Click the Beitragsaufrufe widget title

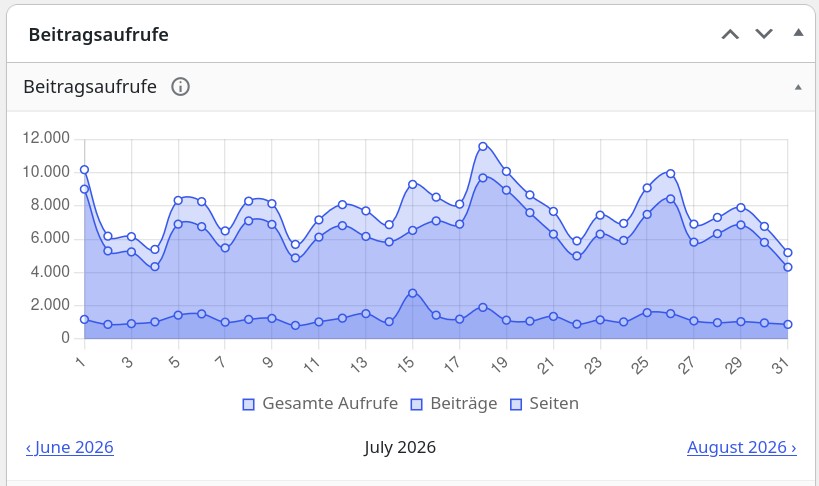click(x=99, y=35)
